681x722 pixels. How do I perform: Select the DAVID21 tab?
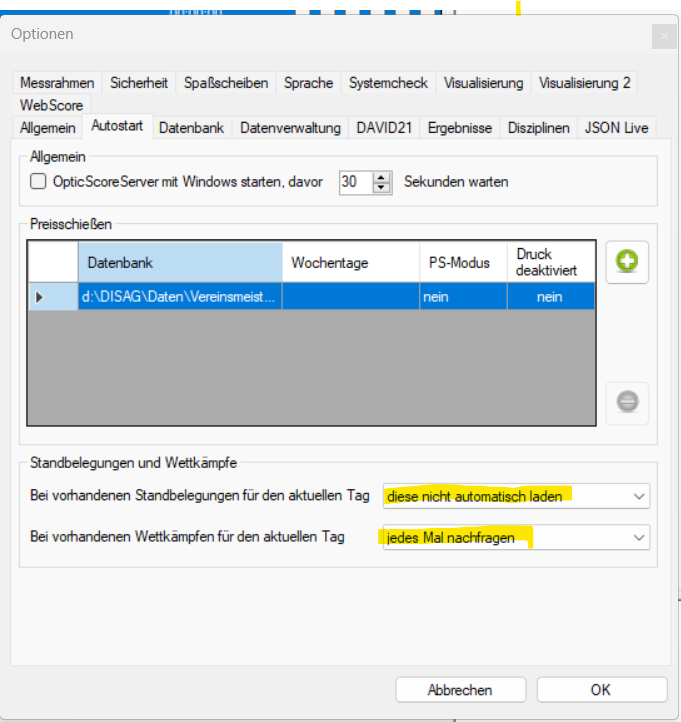pyautogui.click(x=383, y=127)
